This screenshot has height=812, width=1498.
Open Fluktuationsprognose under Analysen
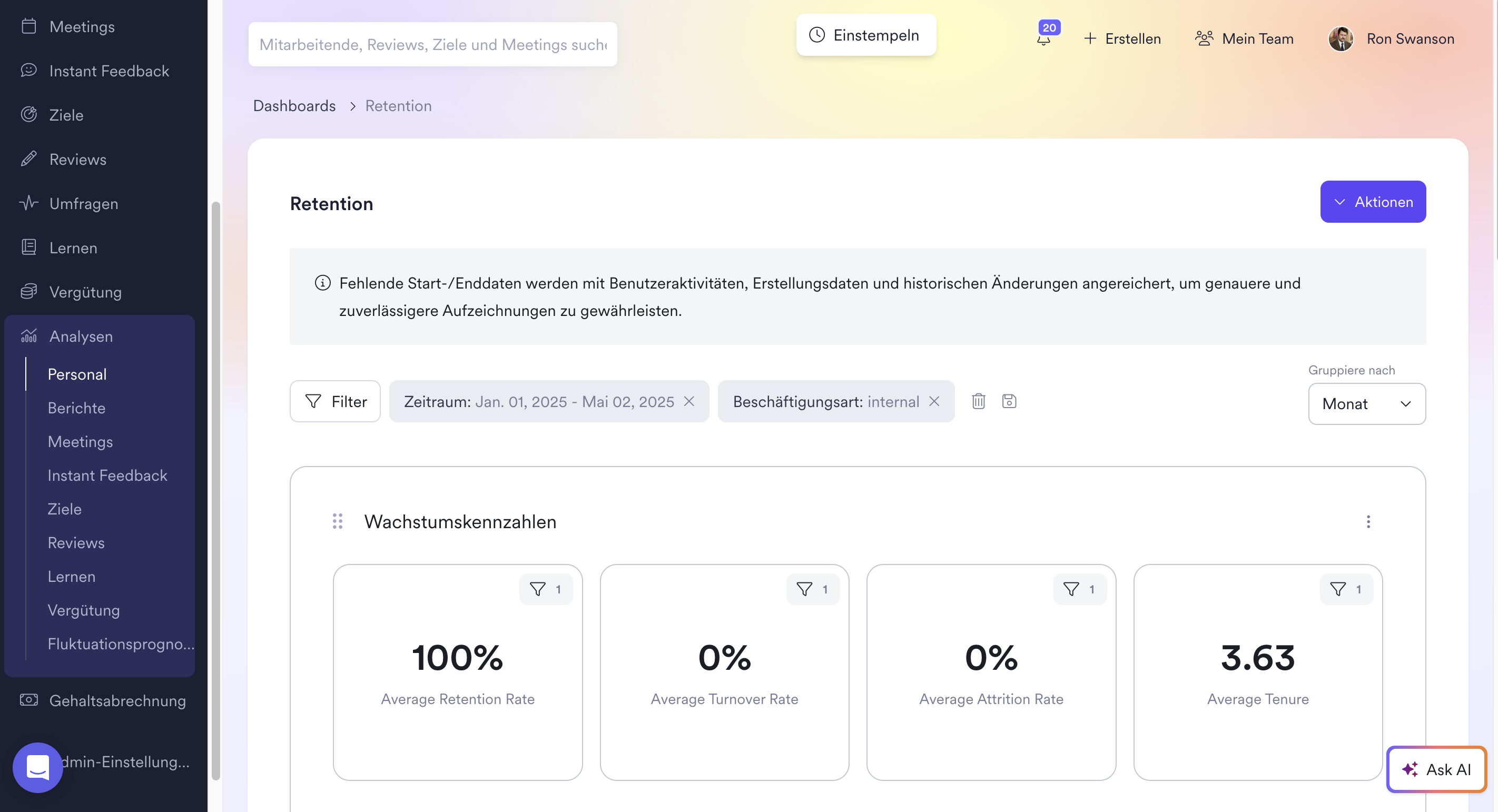point(121,643)
